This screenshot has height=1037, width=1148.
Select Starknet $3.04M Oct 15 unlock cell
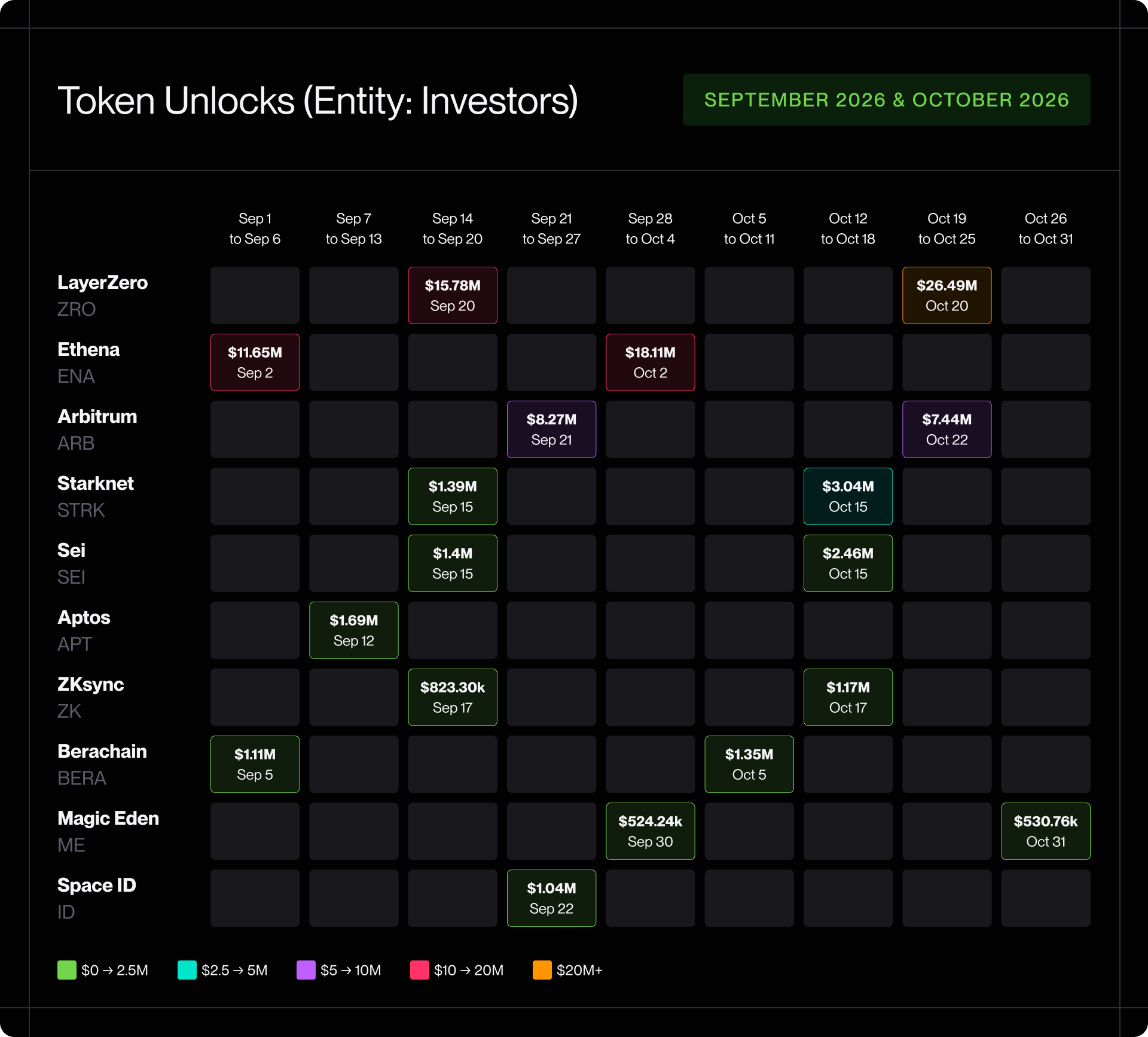pyautogui.click(x=848, y=496)
